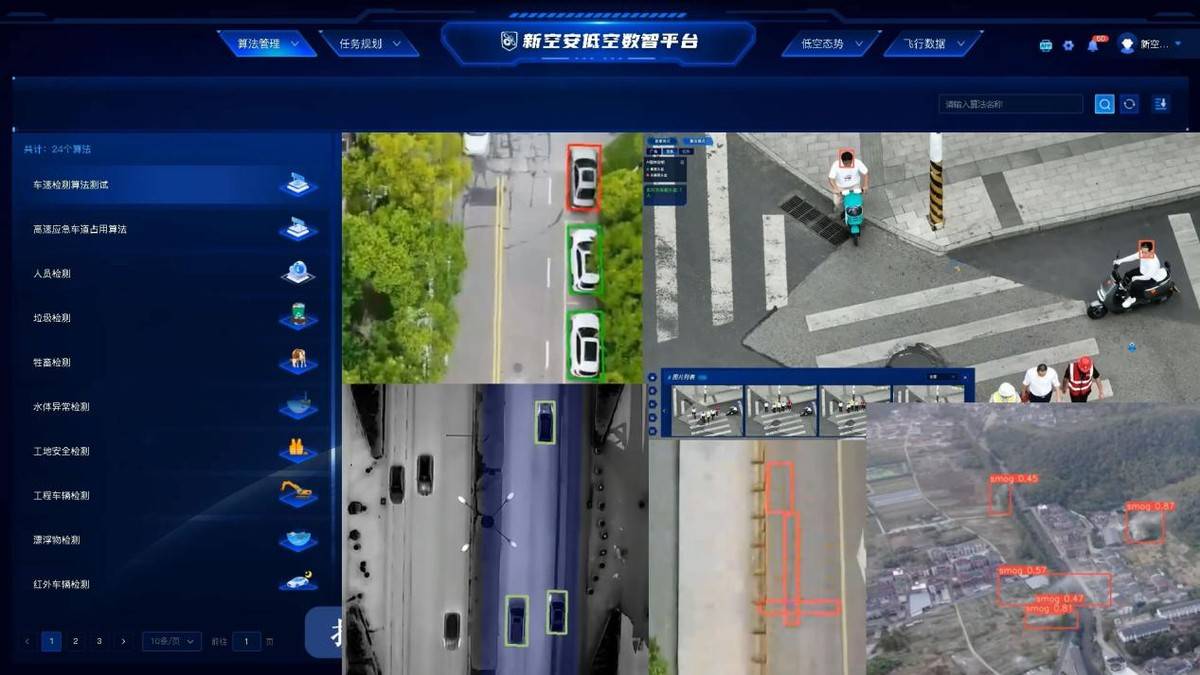Open the 10条/页 page size dropdown
This screenshot has width=1200, height=675.
[171, 641]
